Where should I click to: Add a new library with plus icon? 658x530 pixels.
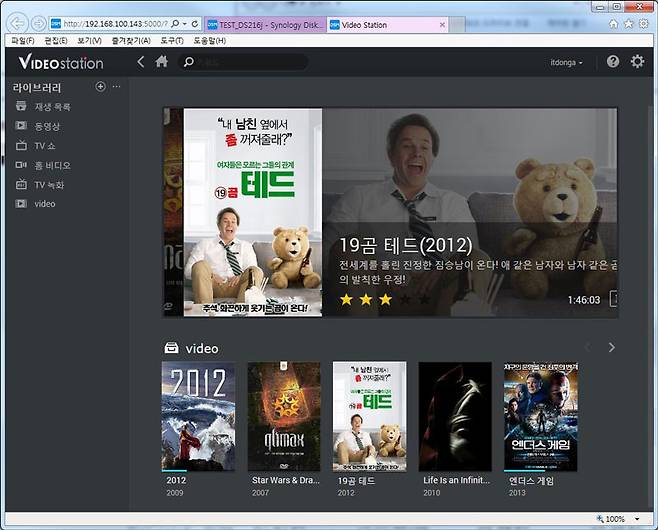[x=100, y=86]
